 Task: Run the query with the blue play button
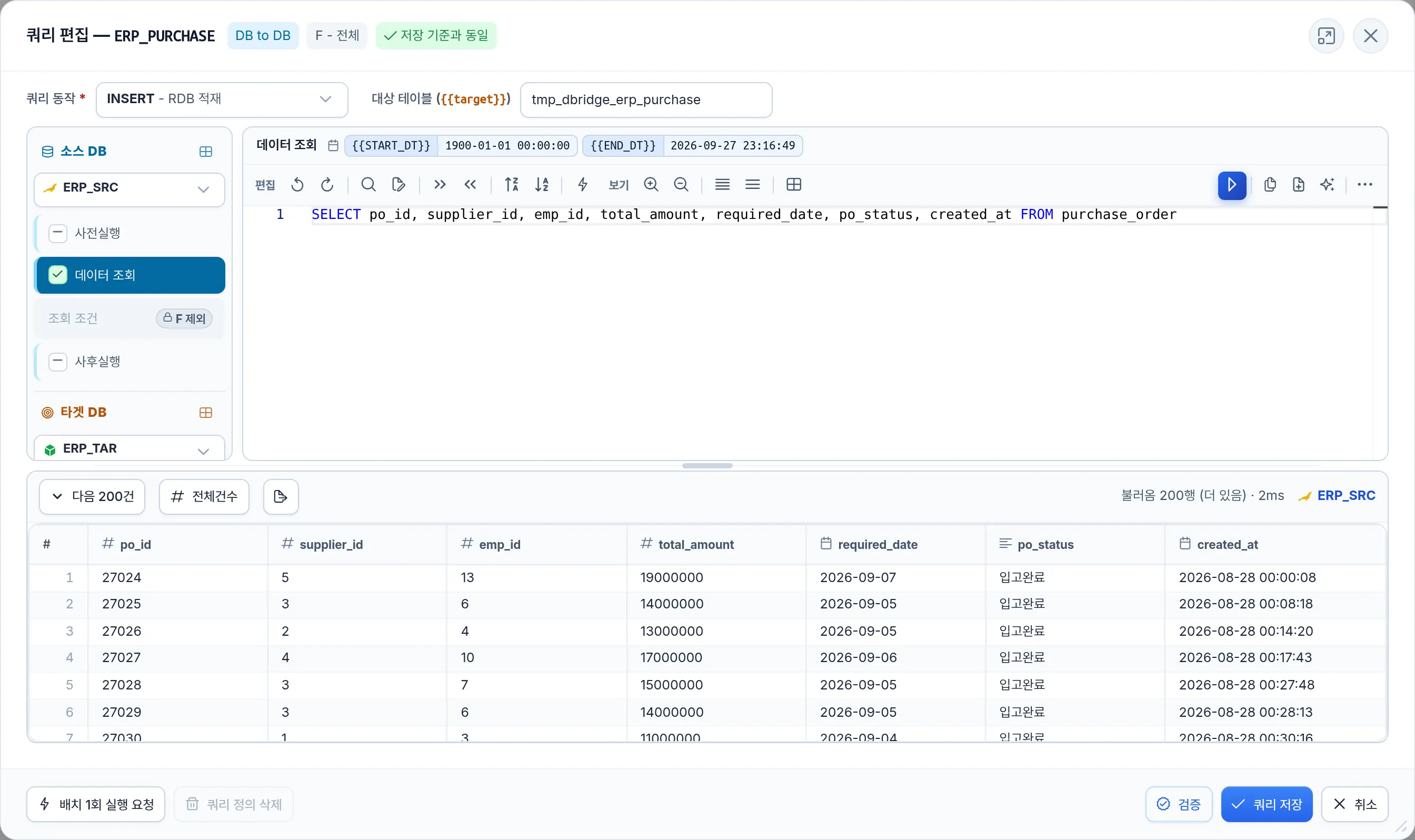(1232, 185)
